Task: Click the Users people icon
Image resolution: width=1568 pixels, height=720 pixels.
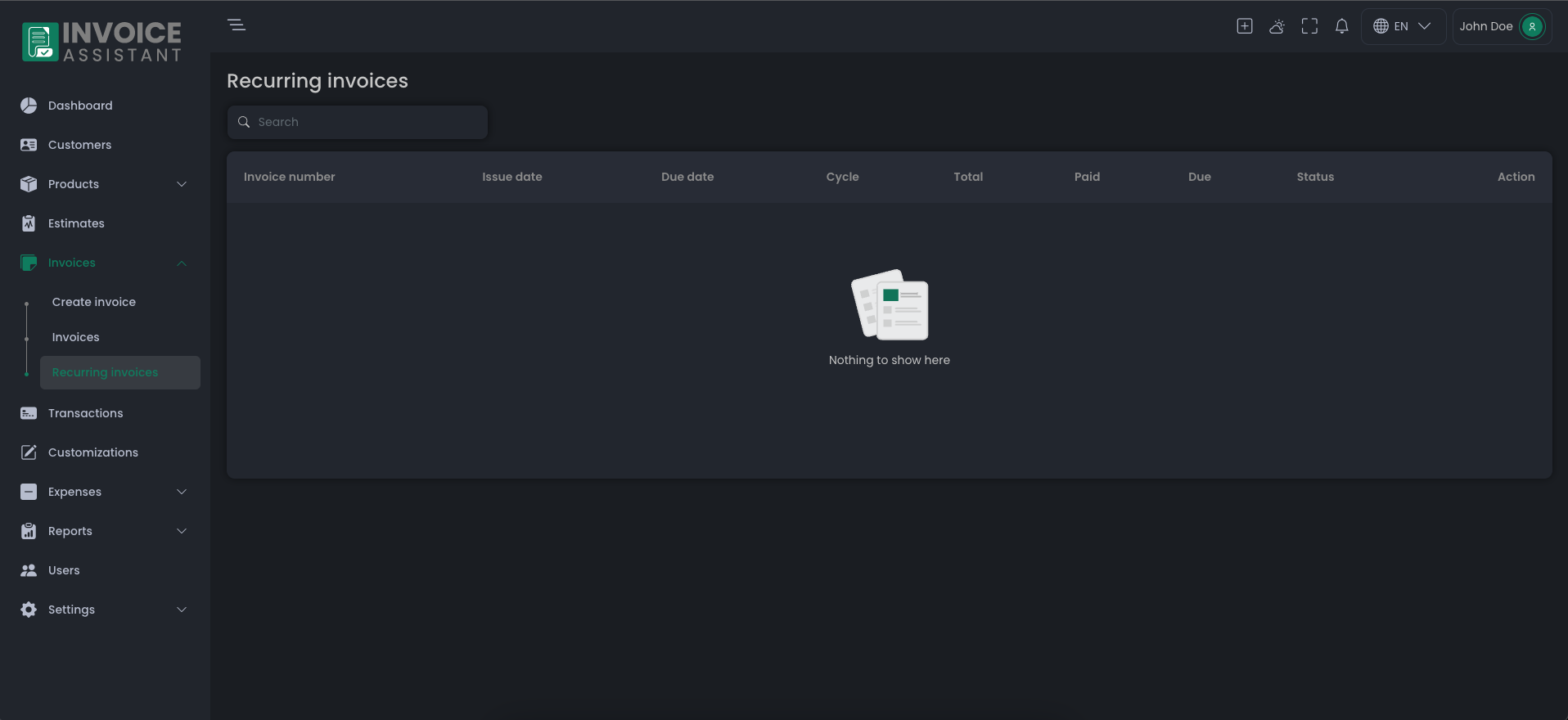Action: 29,570
